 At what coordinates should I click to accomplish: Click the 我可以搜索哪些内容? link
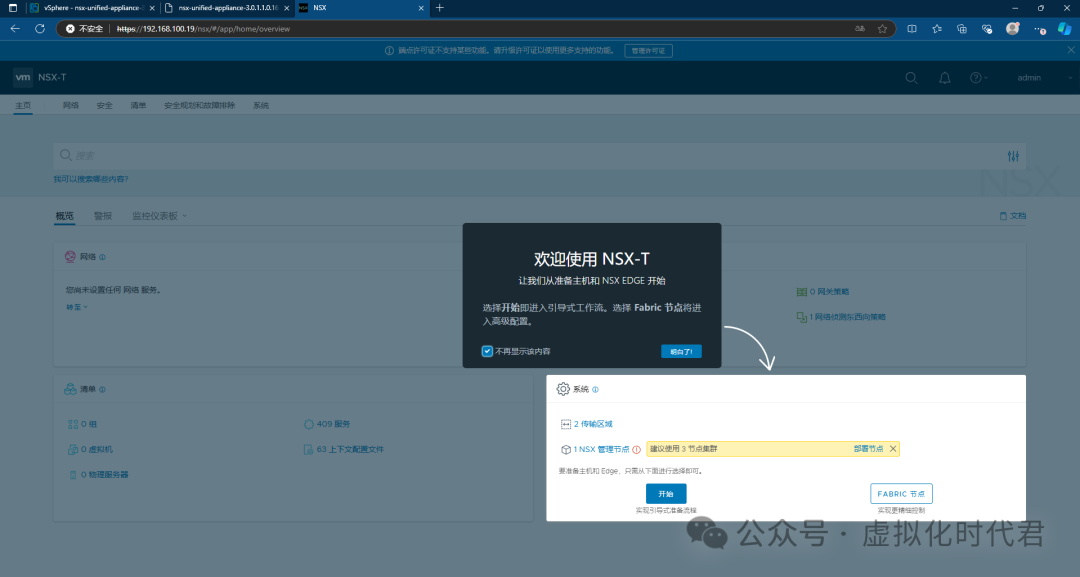click(x=91, y=179)
